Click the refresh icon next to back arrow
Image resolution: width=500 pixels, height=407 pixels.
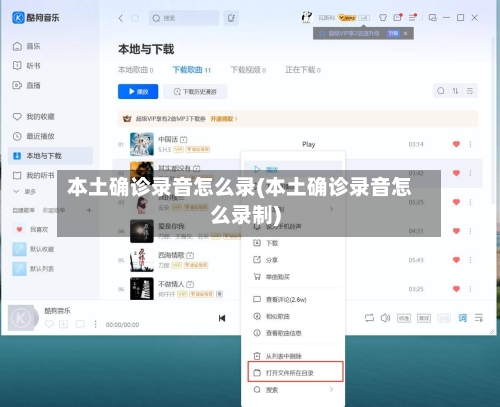point(135,18)
